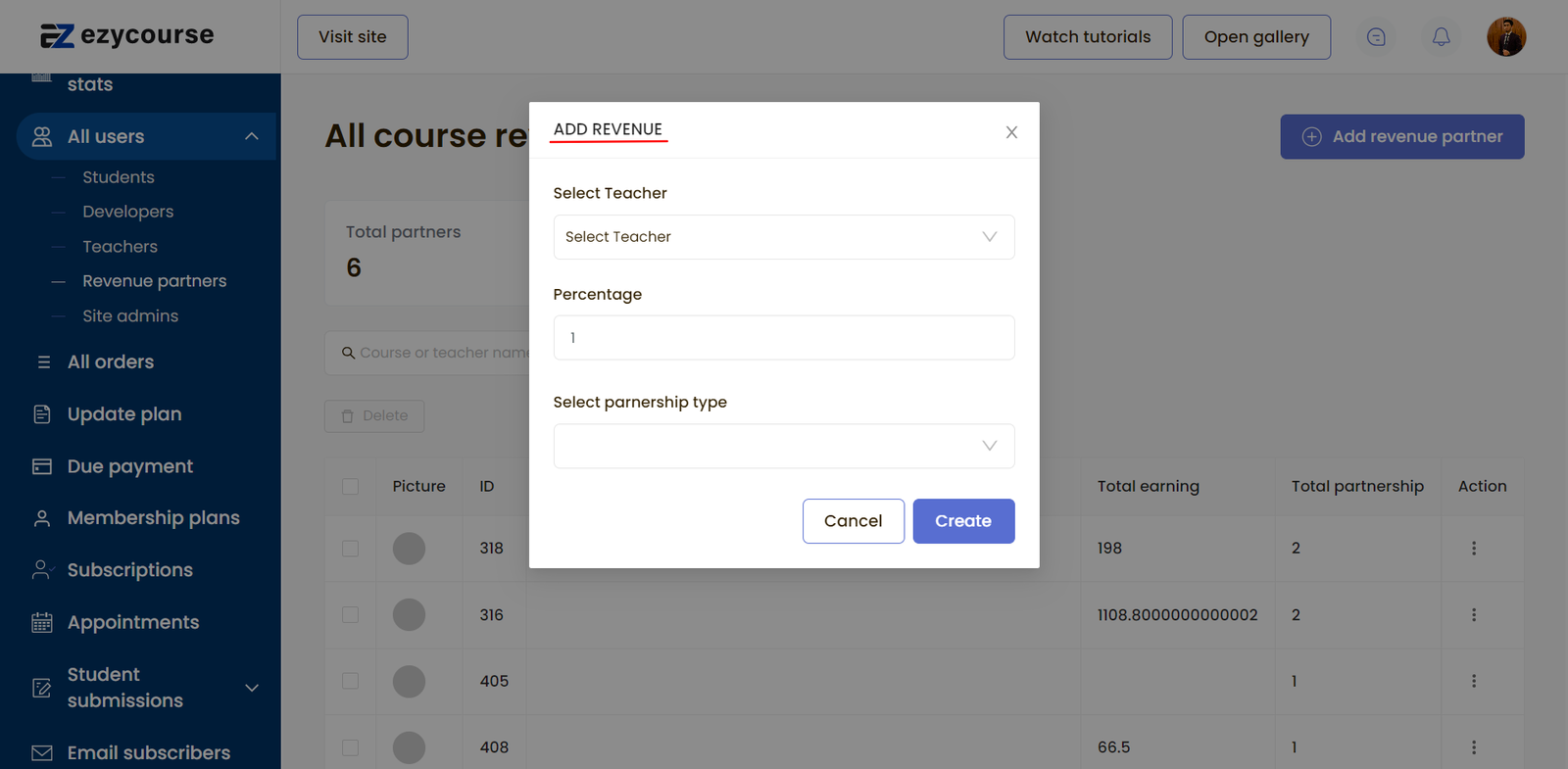Go to Revenue partners in sidebar
Image resolution: width=1568 pixels, height=769 pixels.
click(154, 281)
